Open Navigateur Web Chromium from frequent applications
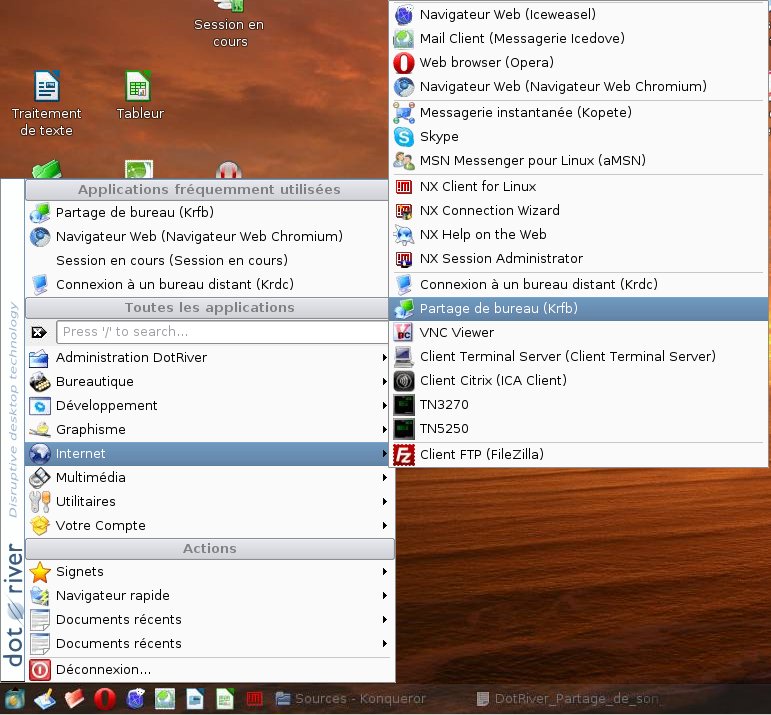Screen dimensions: 771x715 click(x=199, y=237)
